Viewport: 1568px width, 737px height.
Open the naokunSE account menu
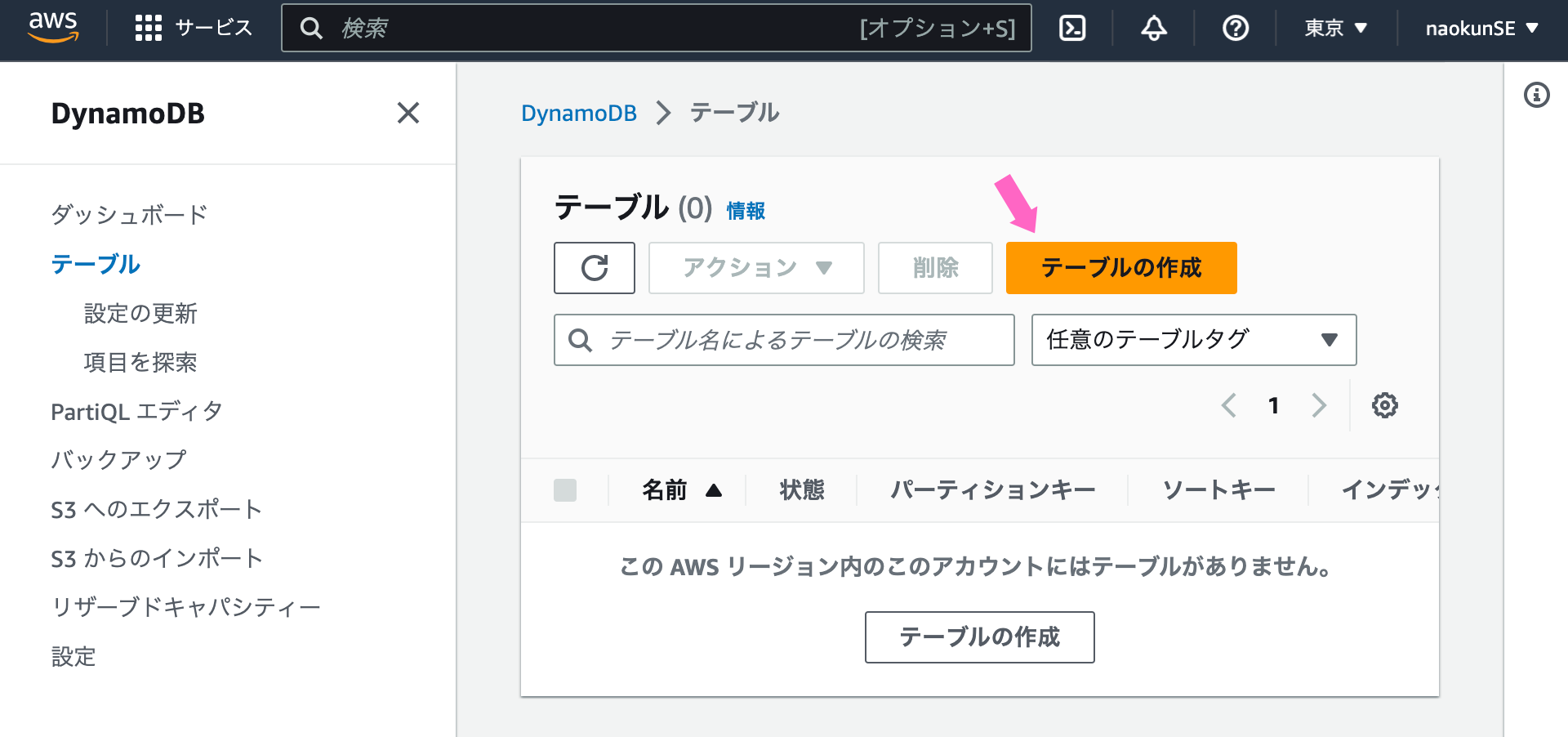coord(1482,28)
